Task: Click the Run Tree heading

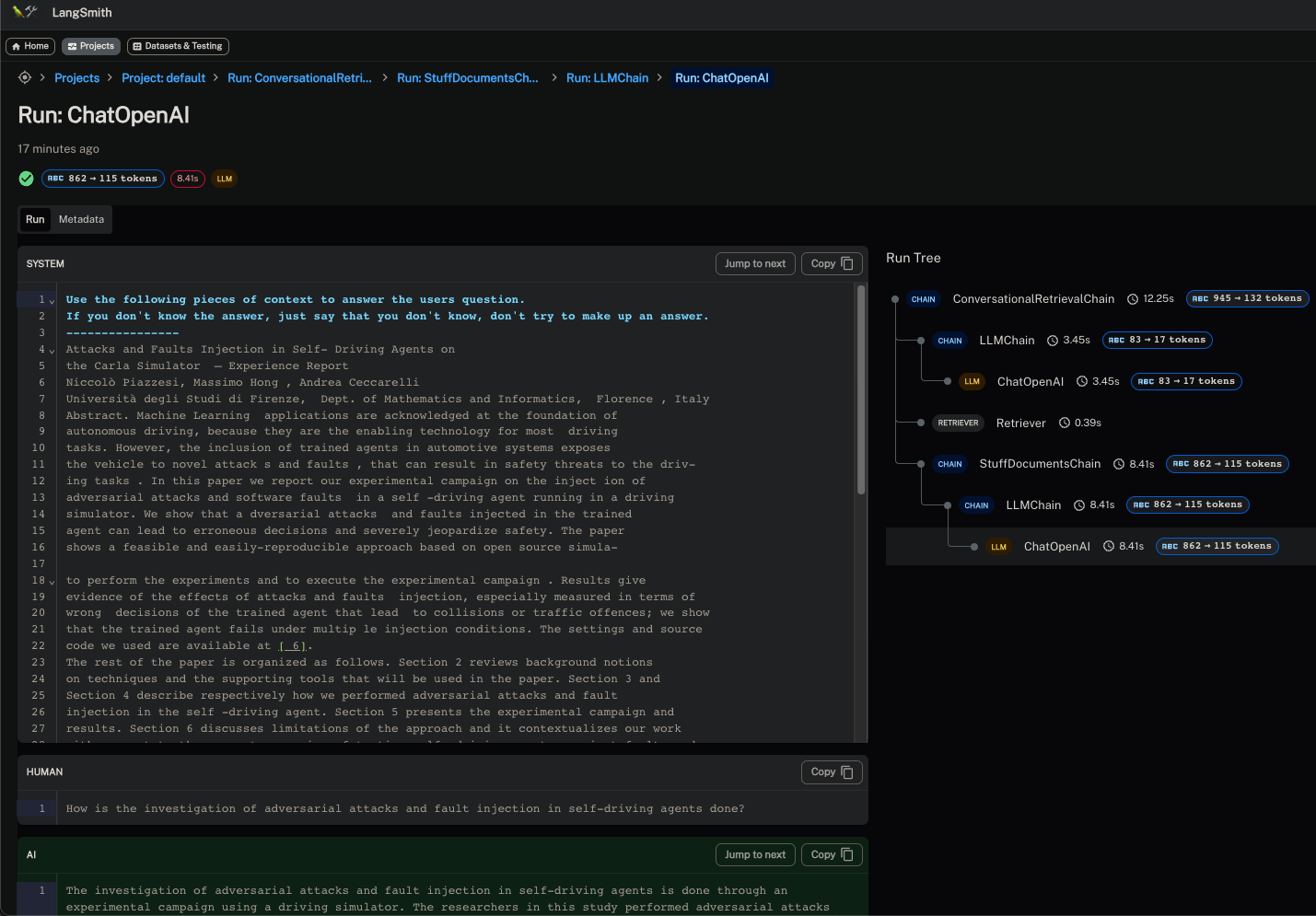Action: [x=914, y=259]
